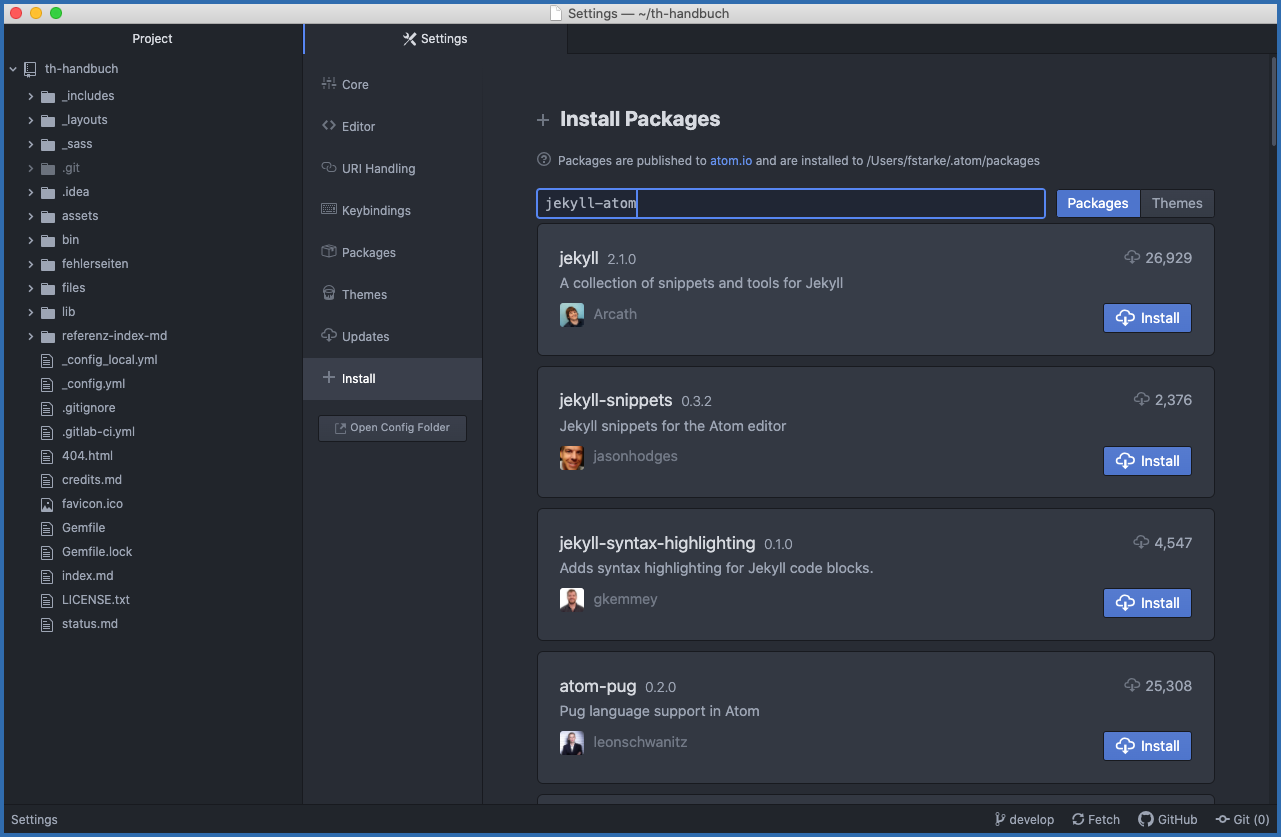Viewport: 1281px width, 837px height.
Task: Click jasonhodges avatar on jekyll-snippets card
Action: (x=572, y=457)
